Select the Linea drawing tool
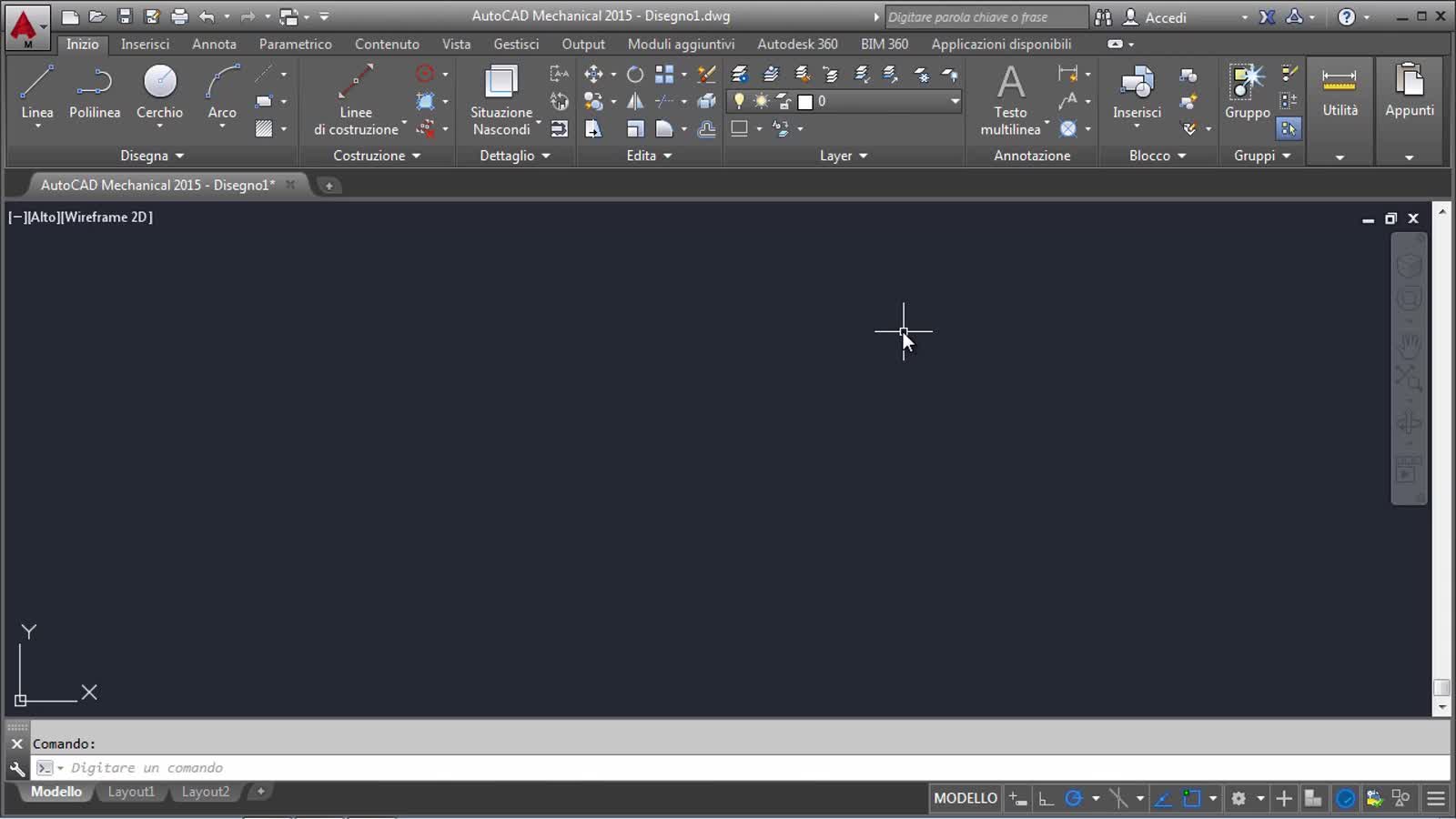Screen dimensions: 1456x819 click(x=37, y=92)
